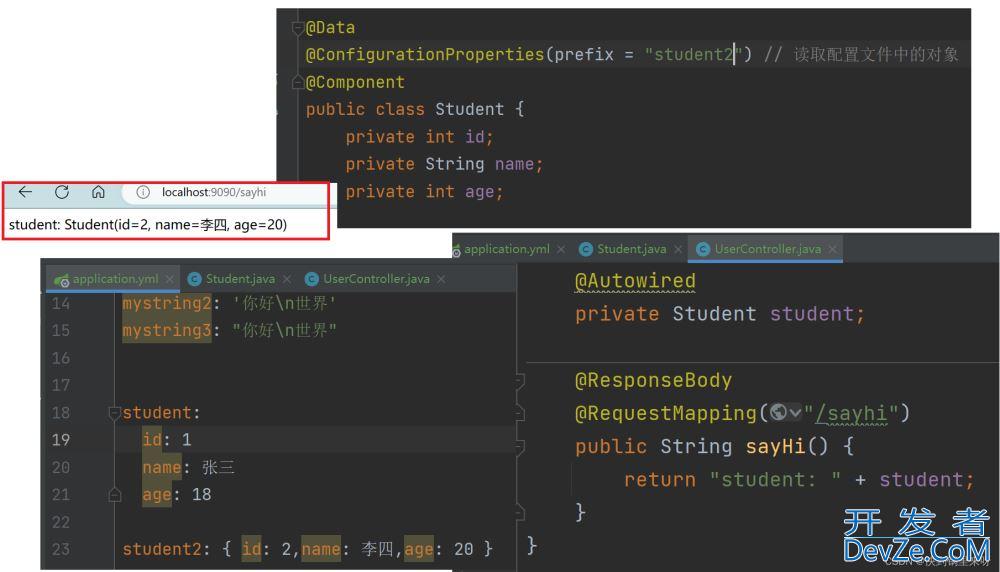
Task: Switch to Student.java tab in left editor
Action: (240, 279)
